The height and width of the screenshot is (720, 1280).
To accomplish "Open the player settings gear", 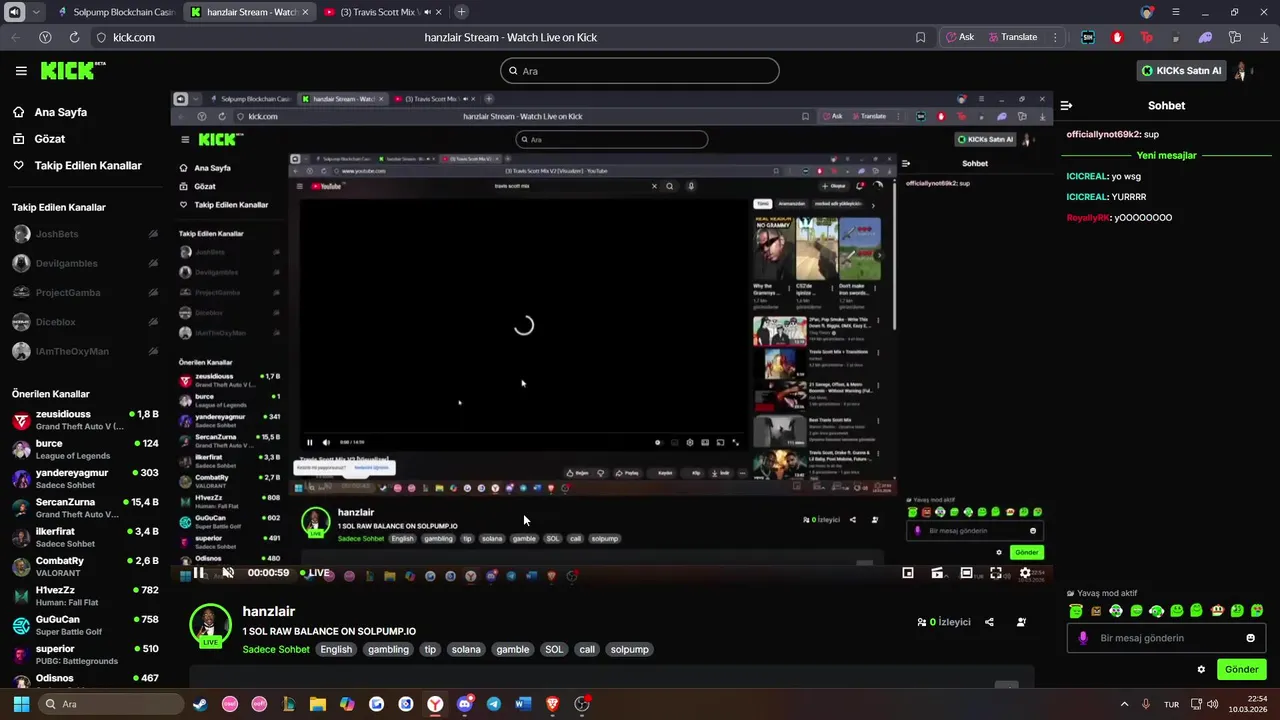I will pos(1025,573).
